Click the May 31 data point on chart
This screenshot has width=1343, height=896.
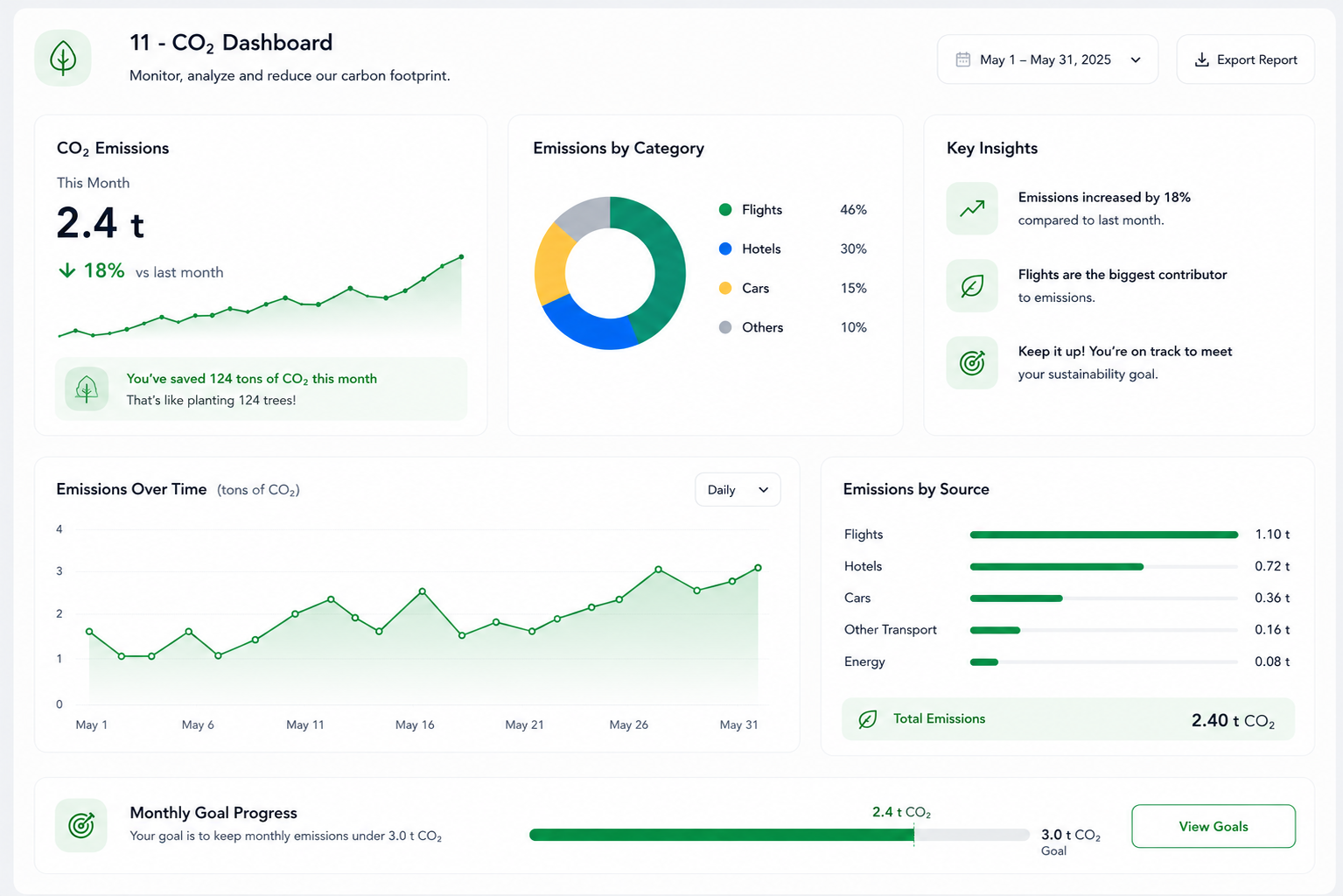[x=758, y=568]
